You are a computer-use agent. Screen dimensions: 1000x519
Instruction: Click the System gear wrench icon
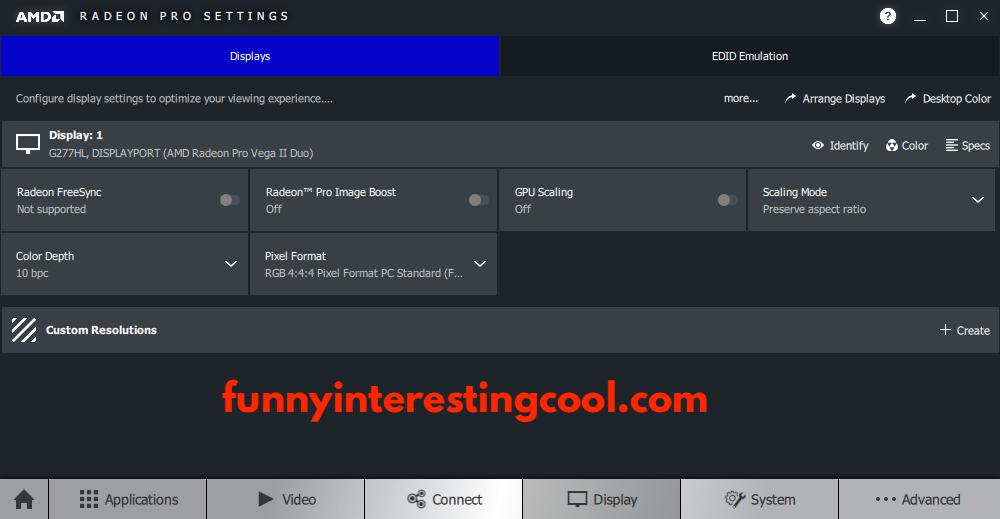point(735,499)
